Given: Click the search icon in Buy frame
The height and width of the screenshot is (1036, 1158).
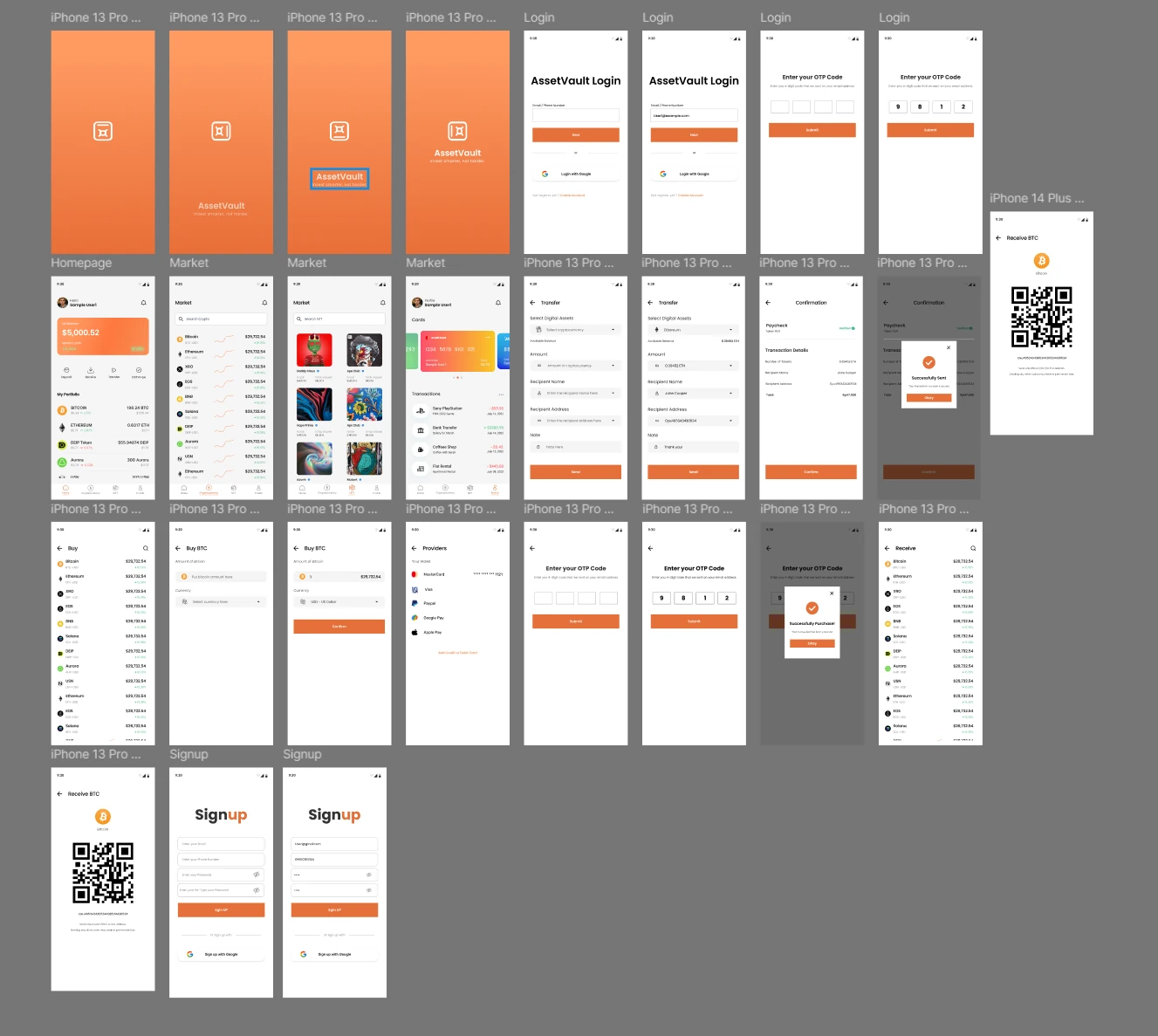Looking at the screenshot, I should click(146, 548).
